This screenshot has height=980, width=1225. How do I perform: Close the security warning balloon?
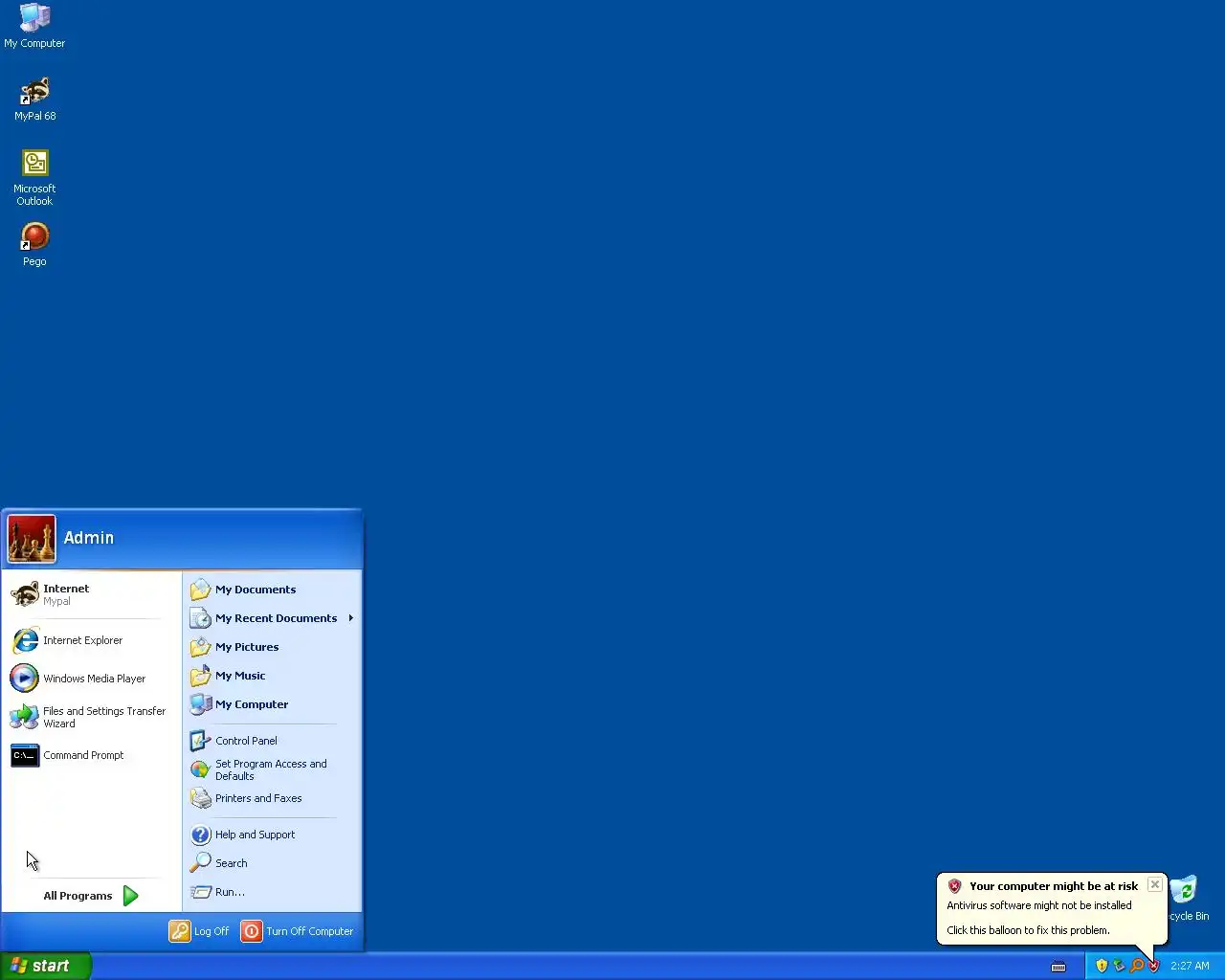tap(1155, 885)
